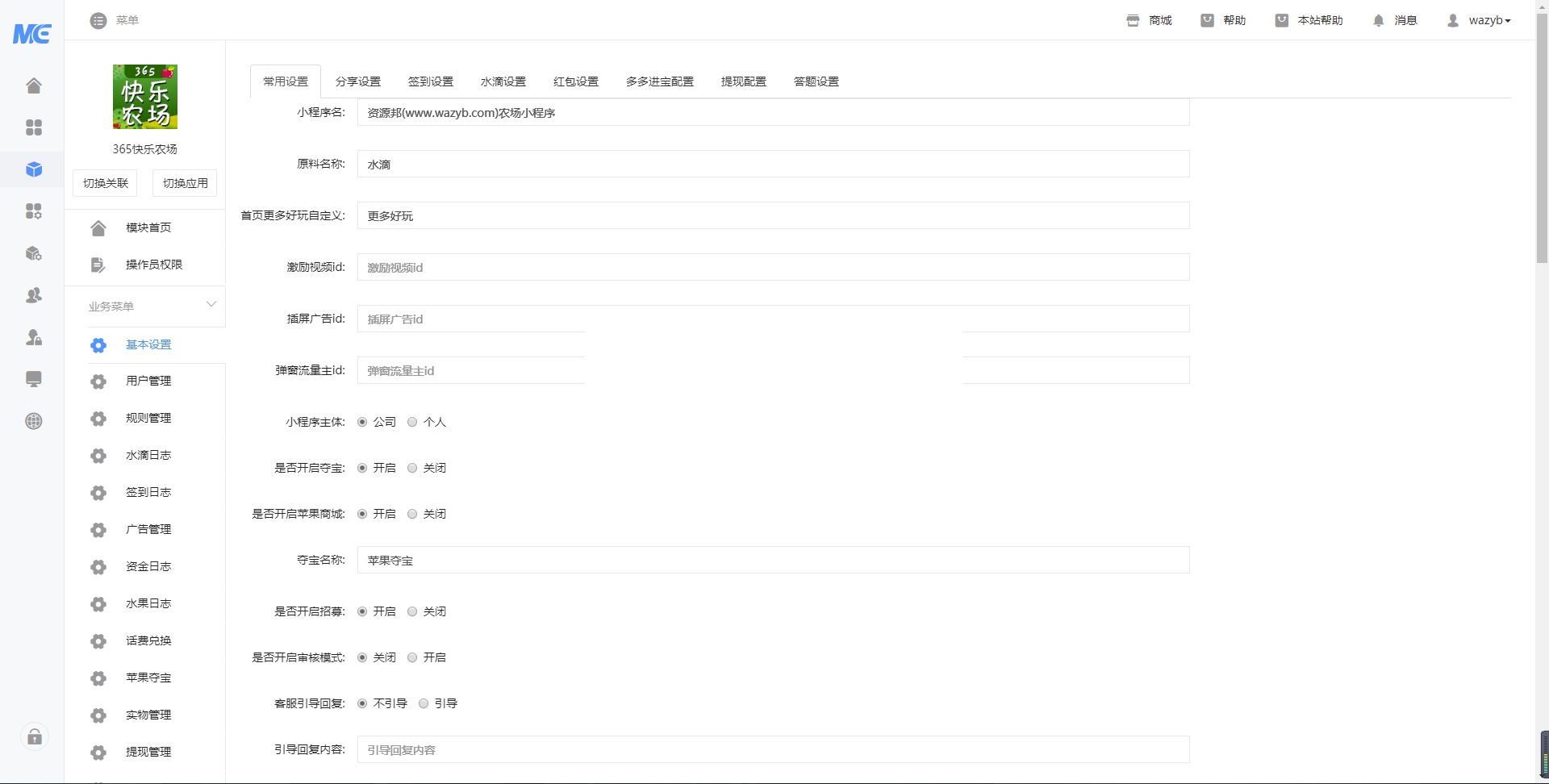This screenshot has height=784, width=1549.
Task: Click the document icon beside 操作员权限
Action: tap(98, 265)
